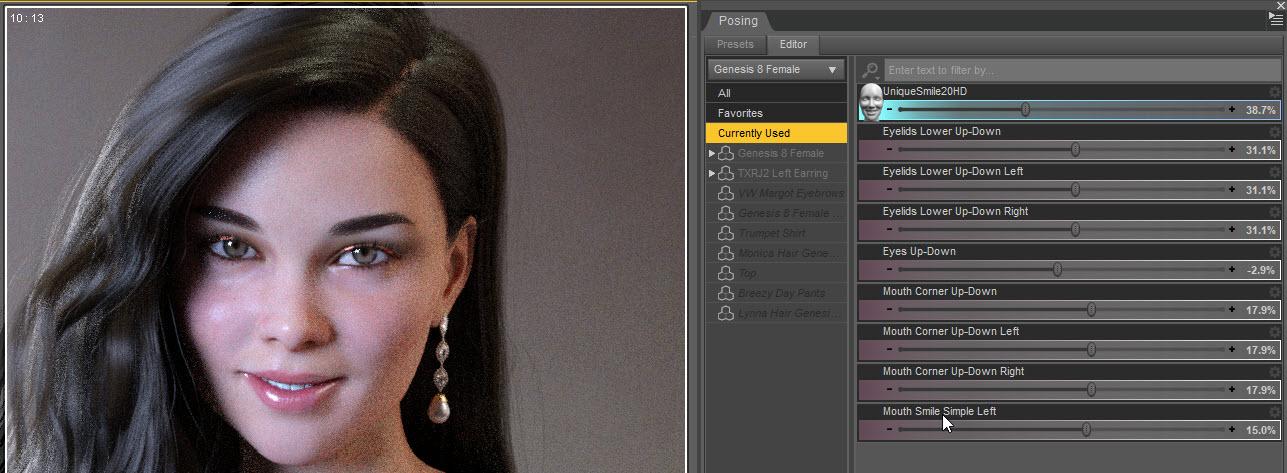Increase Mouth Smile Simple Left with plus
1287x473 pixels.
[1232, 429]
